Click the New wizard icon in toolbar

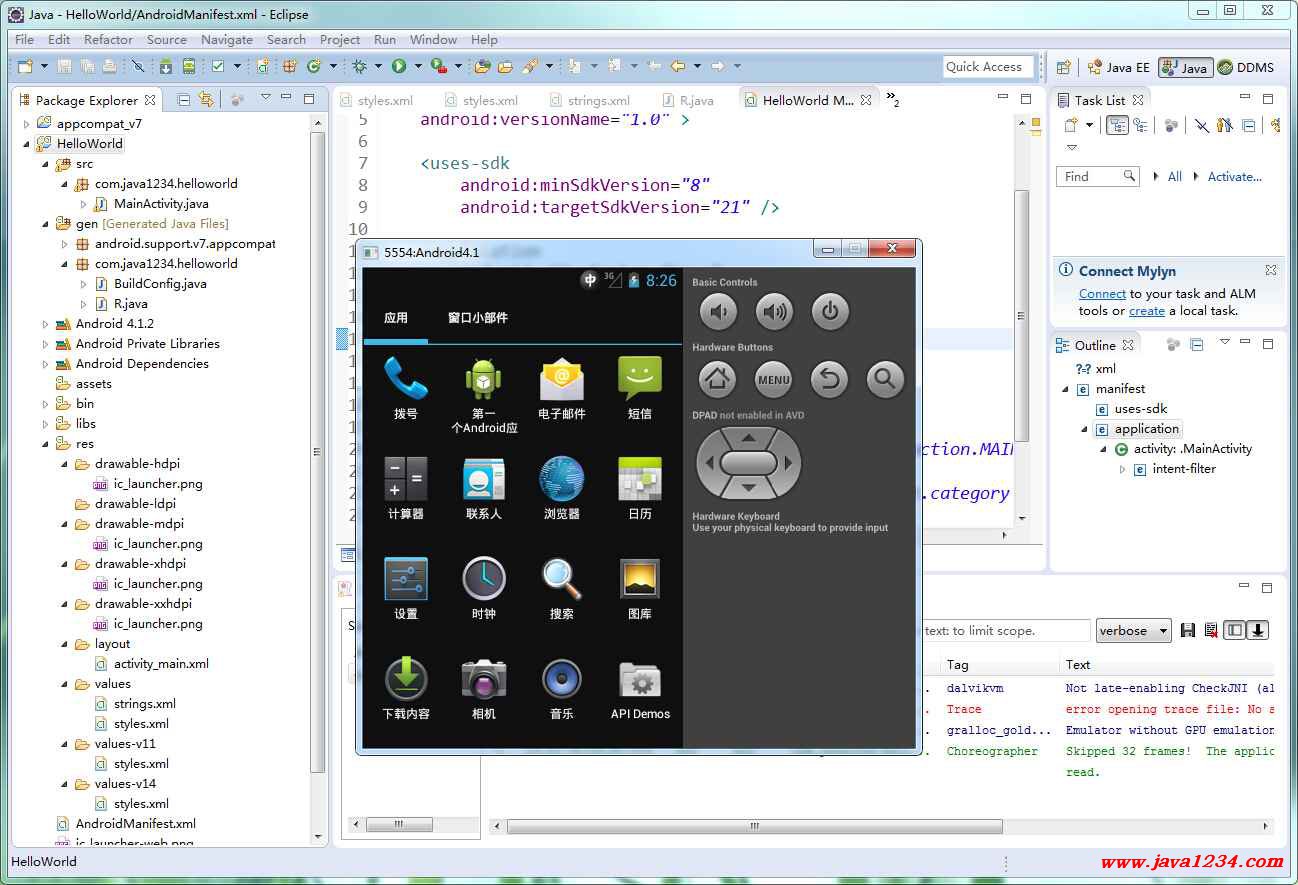(25, 66)
